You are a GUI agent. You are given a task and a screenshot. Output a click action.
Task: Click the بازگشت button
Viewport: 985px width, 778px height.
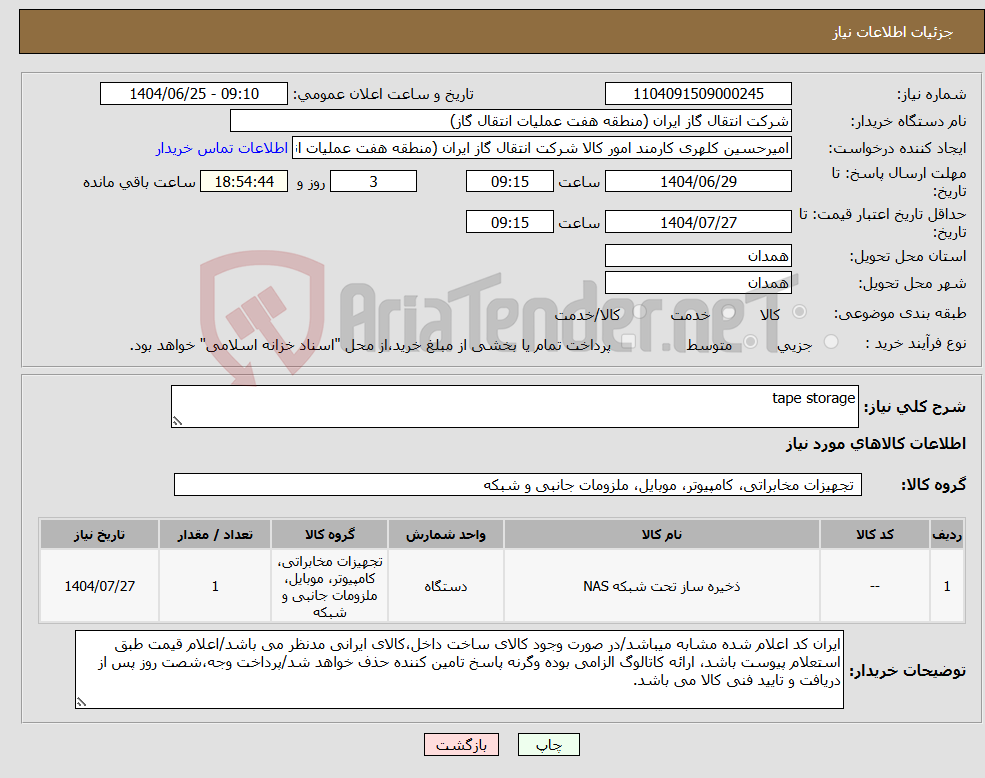tap(460, 744)
